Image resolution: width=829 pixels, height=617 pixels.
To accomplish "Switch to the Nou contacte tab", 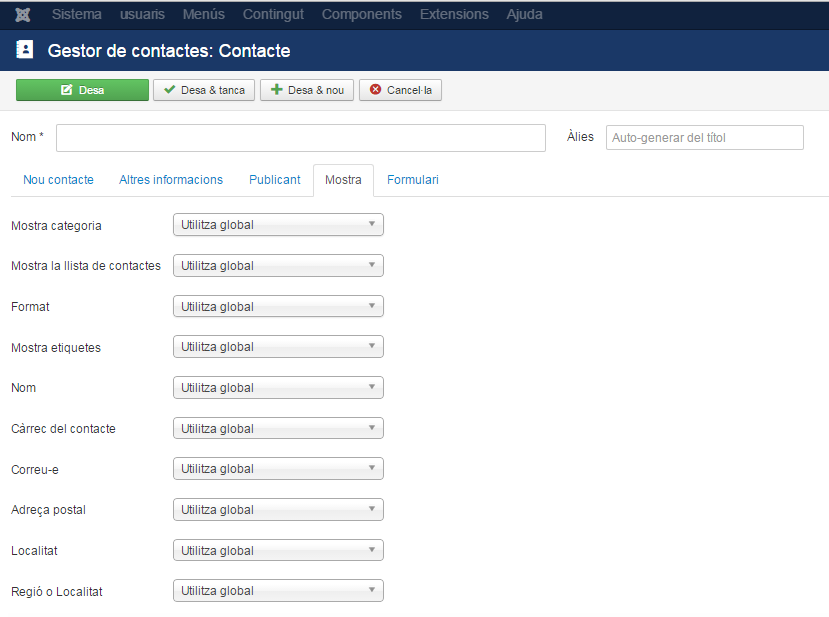I will point(58,180).
